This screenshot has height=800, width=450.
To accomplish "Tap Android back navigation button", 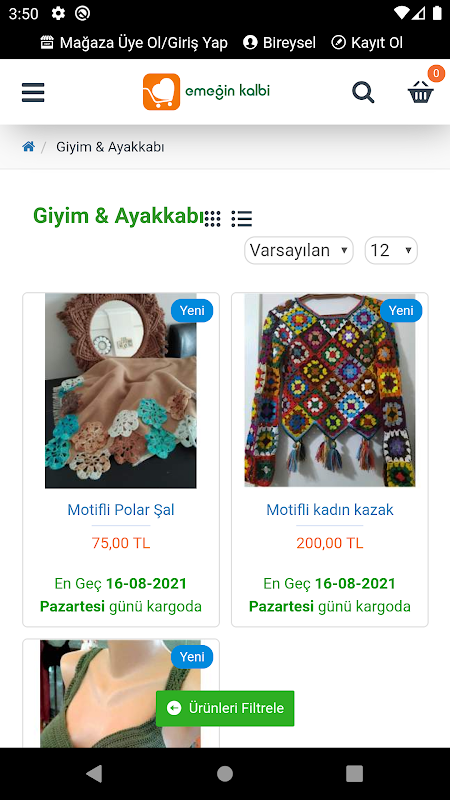I will pos(94,773).
